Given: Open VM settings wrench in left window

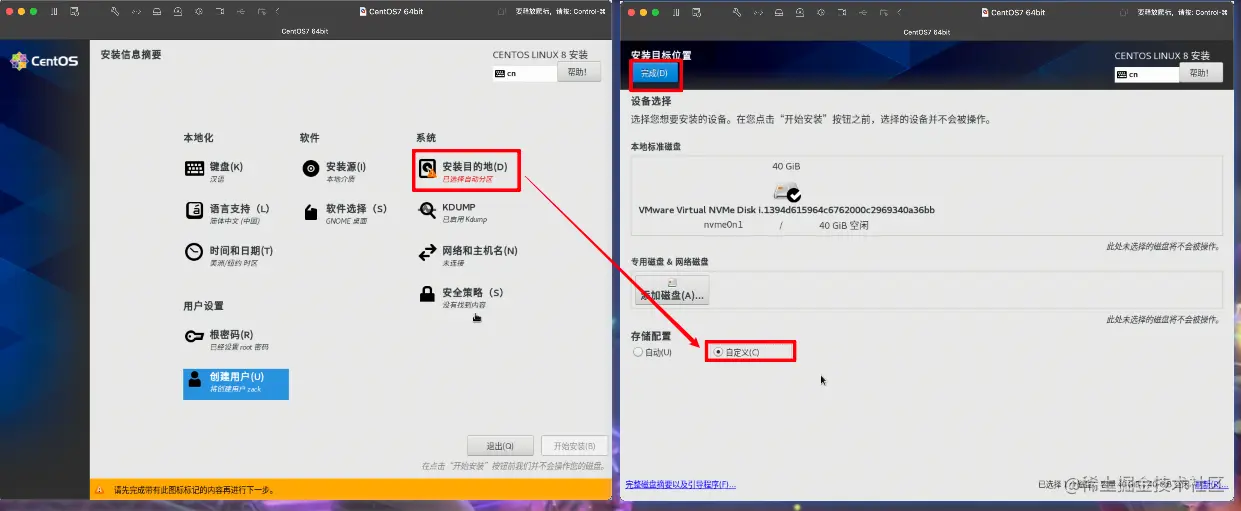Looking at the screenshot, I should [x=115, y=12].
